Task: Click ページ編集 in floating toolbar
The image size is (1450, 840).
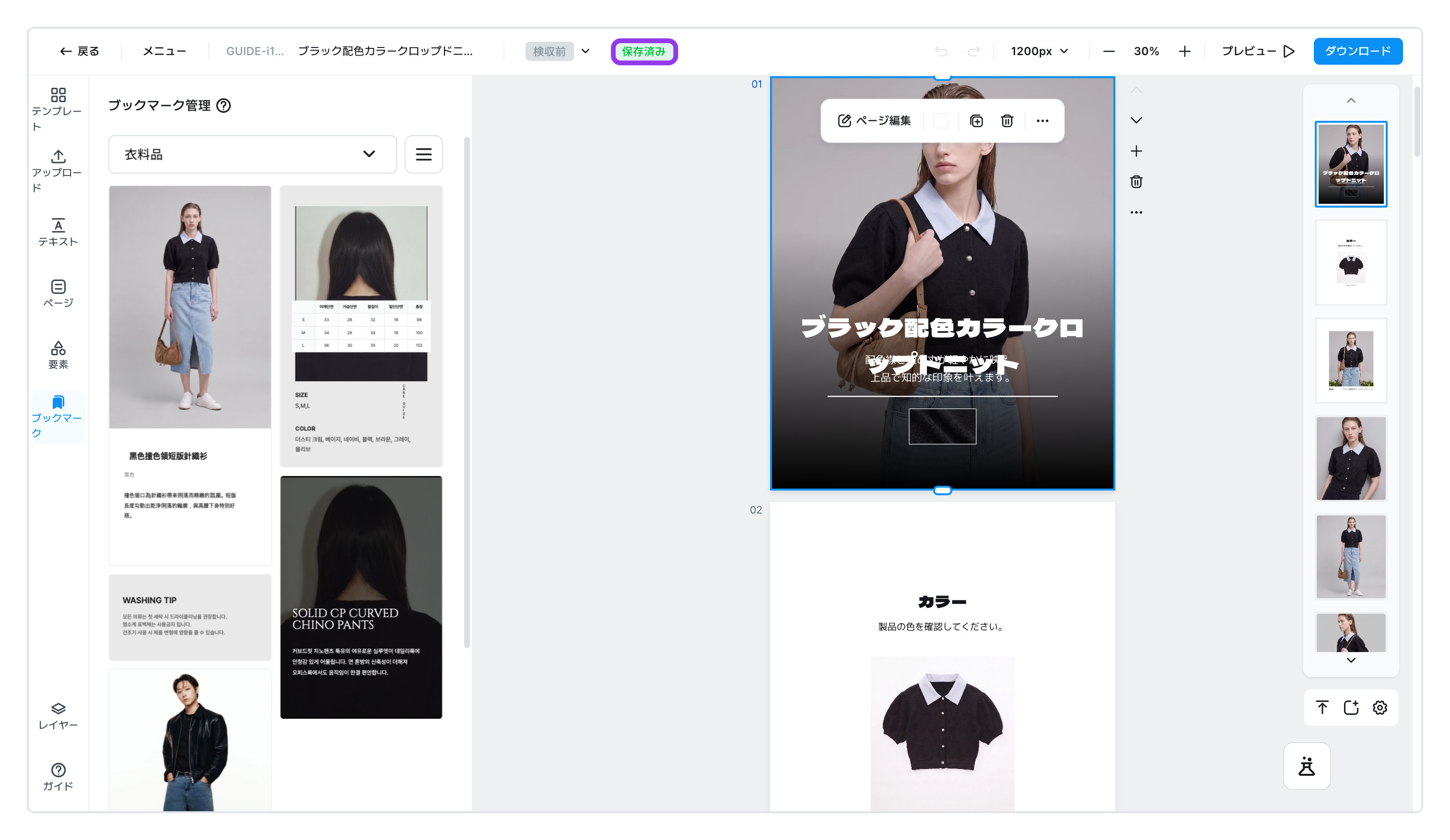Action: point(874,121)
